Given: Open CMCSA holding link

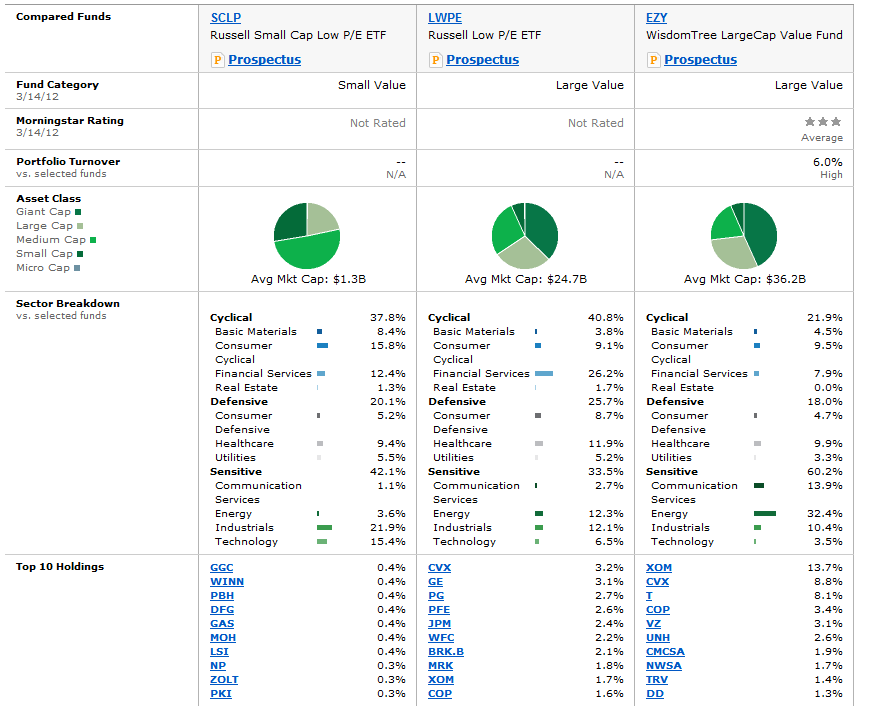Looking at the screenshot, I should pos(665,651).
